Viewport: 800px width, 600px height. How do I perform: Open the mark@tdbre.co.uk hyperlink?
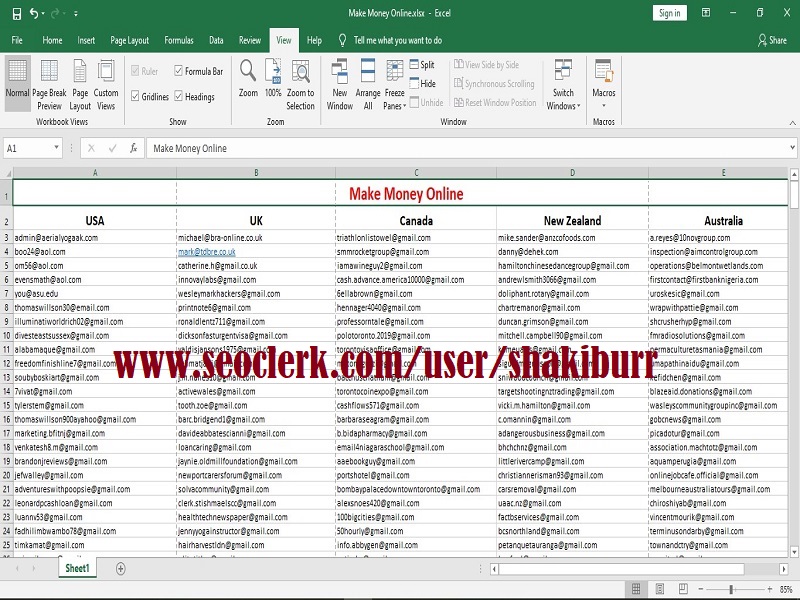click(x=207, y=252)
